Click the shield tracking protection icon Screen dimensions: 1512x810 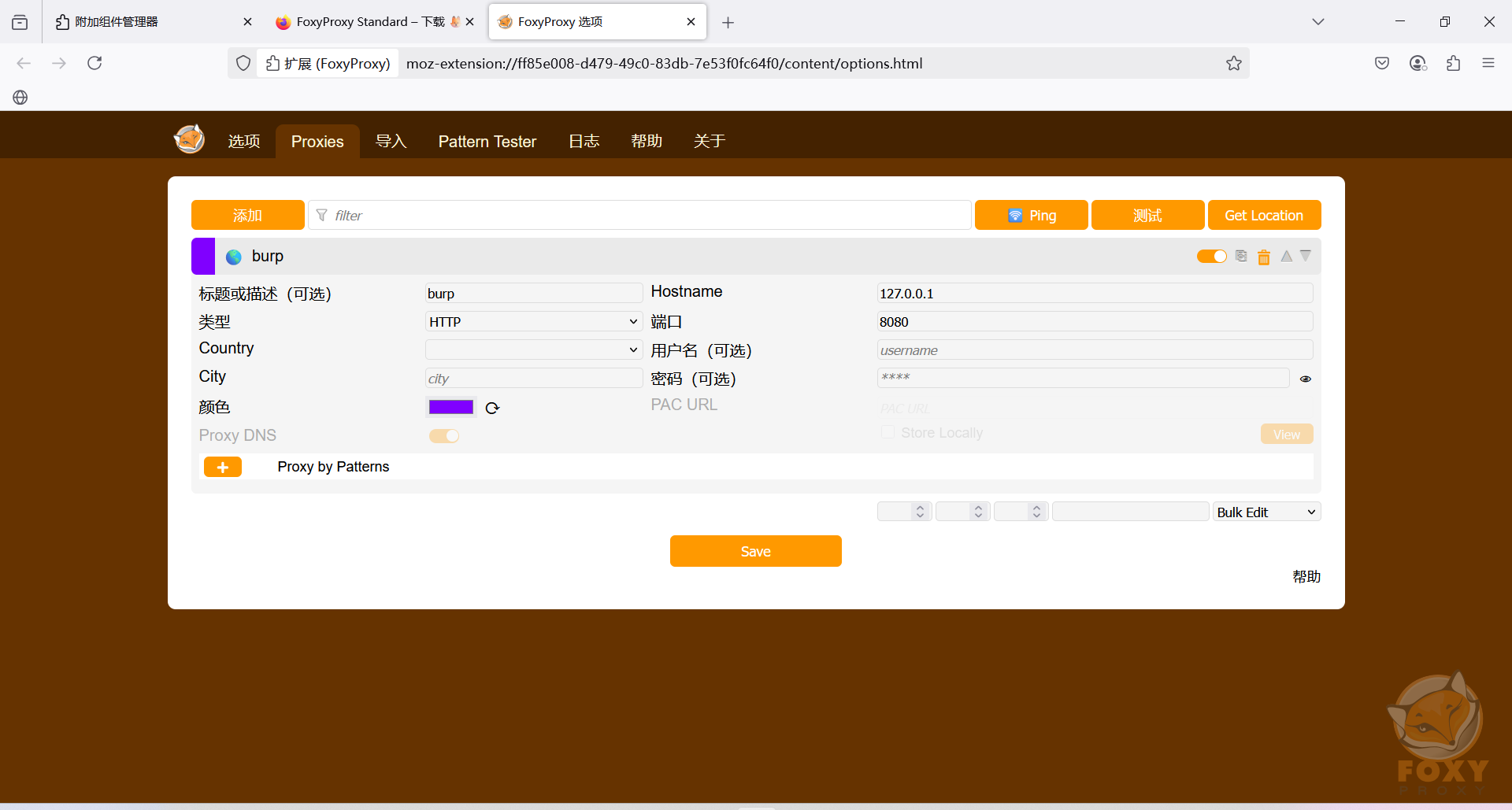(243, 63)
